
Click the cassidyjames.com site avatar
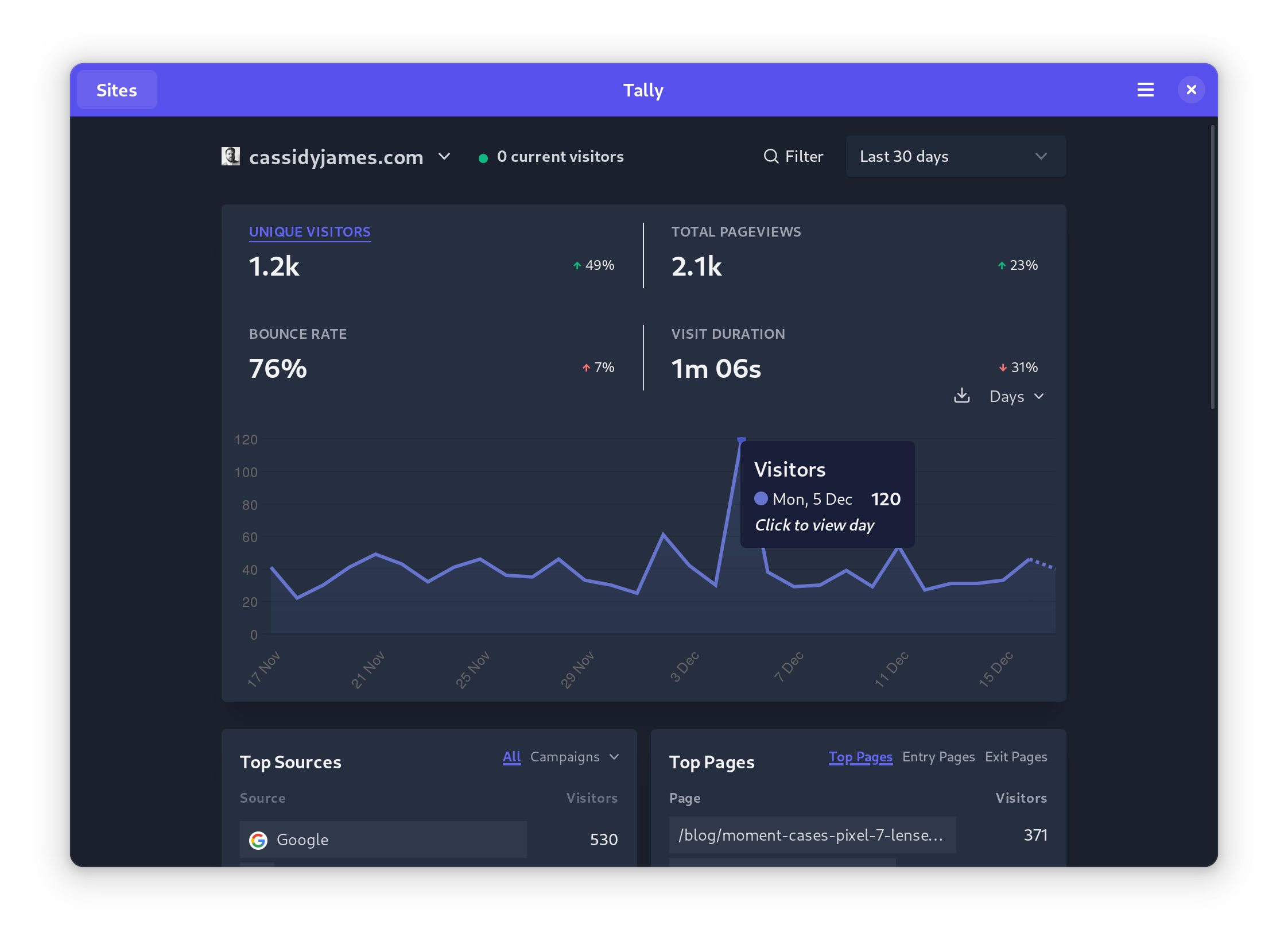[x=230, y=156]
